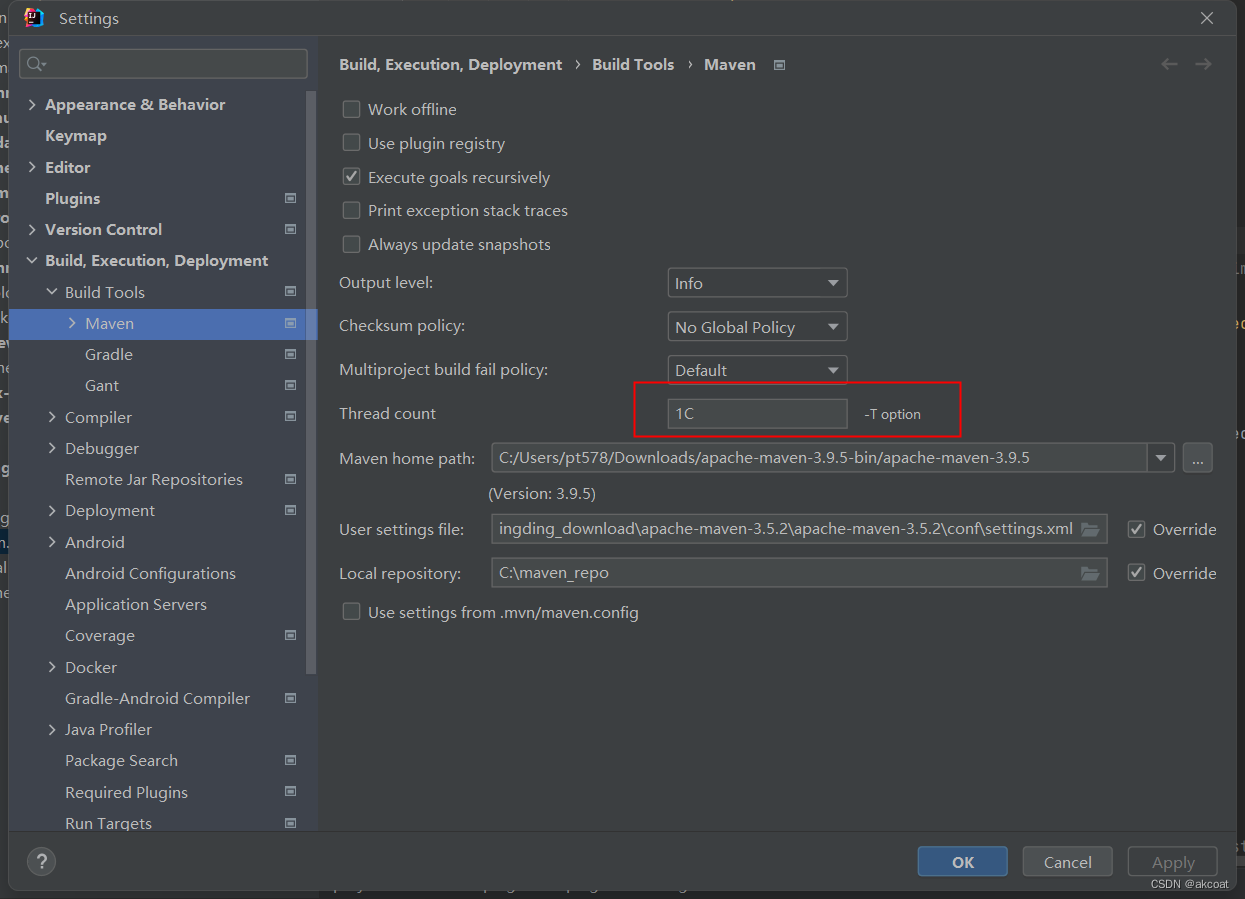1245x899 pixels.
Task: Click the project icon on the Gant row
Action: [290, 385]
